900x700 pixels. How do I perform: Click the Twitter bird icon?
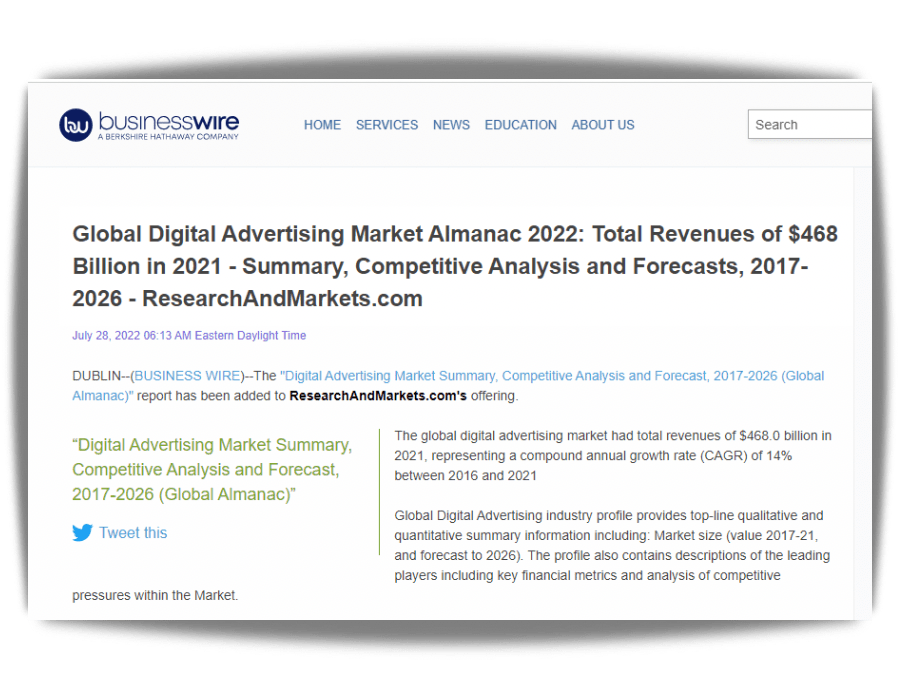pos(82,533)
